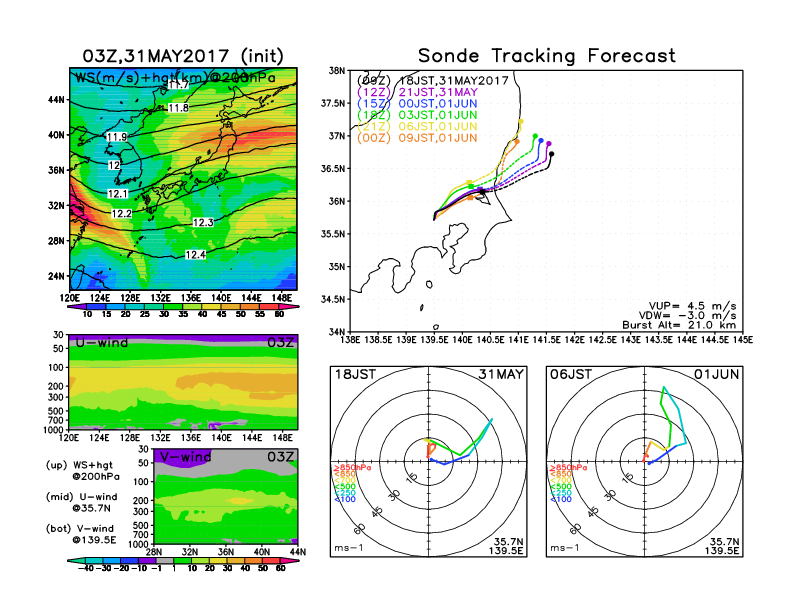Select the orange "(00Z) 09JST,01JUN" legend entry
The width and height of the screenshot is (792, 612).
click(x=417, y=138)
